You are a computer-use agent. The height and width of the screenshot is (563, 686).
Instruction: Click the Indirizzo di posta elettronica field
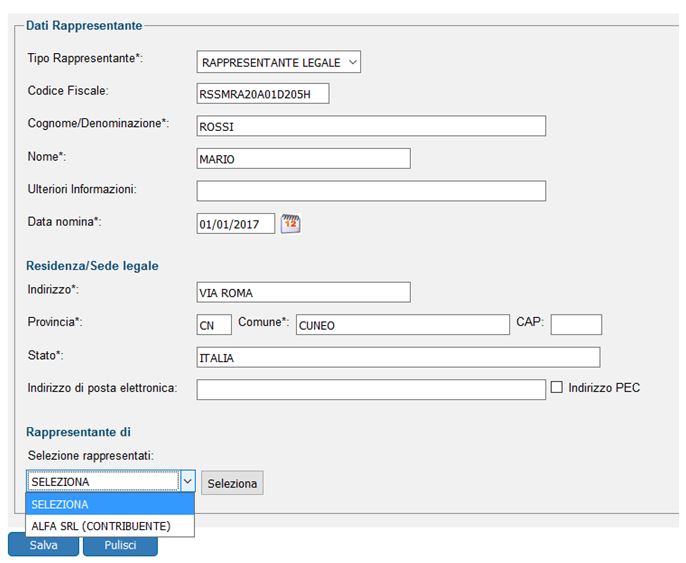[x=371, y=390]
